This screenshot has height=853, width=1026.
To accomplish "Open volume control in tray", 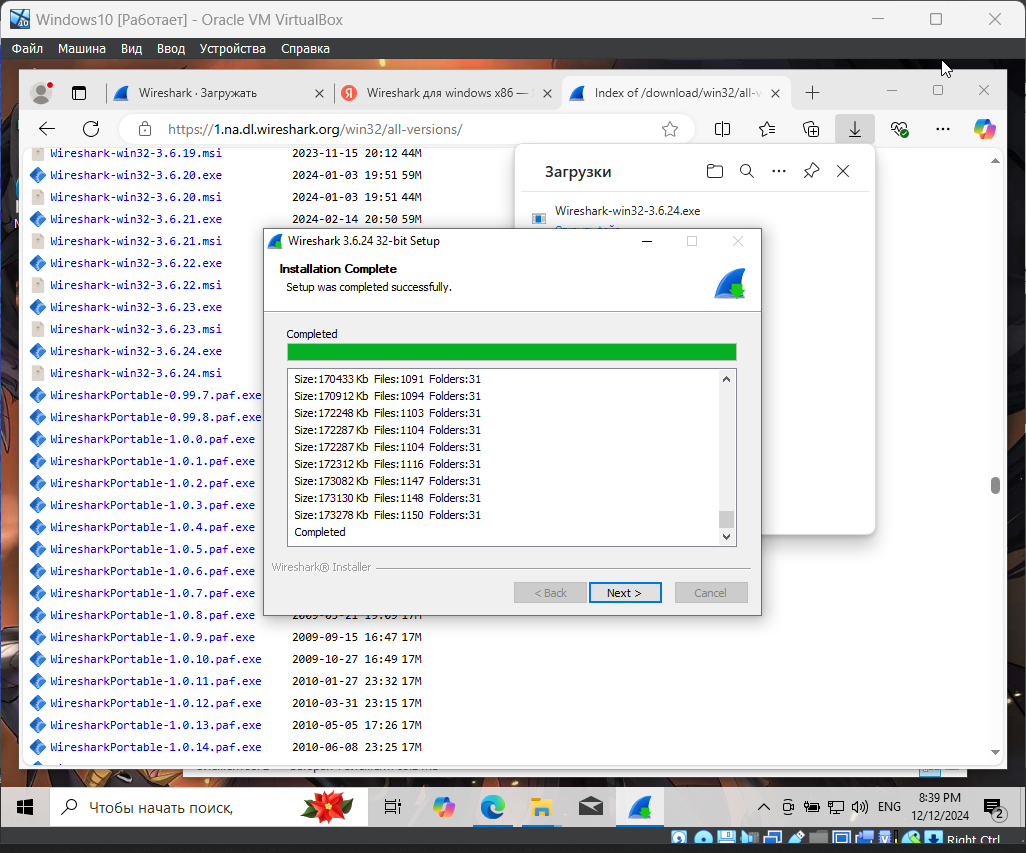I will click(x=860, y=807).
